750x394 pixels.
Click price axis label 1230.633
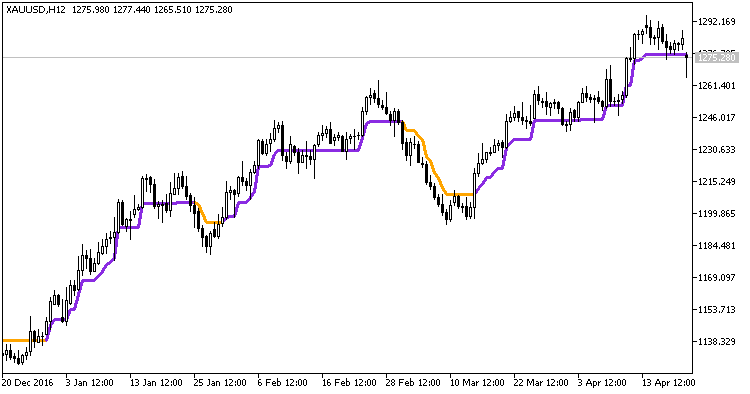[717, 150]
